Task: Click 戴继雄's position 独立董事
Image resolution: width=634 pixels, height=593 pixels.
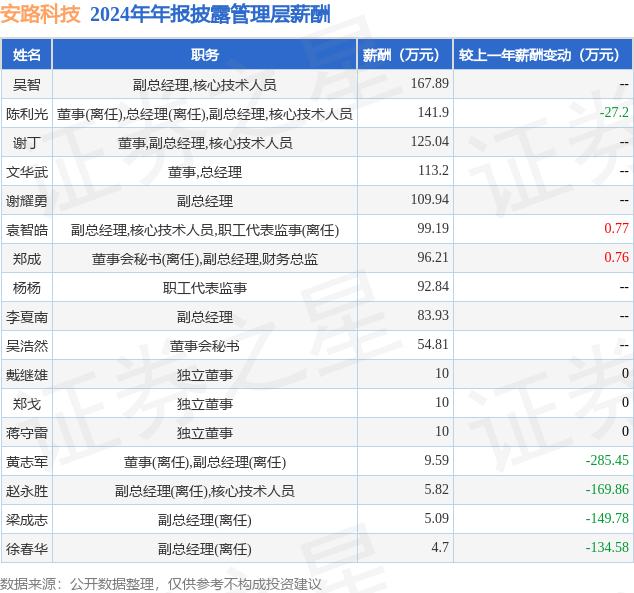Action: pyautogui.click(x=205, y=375)
